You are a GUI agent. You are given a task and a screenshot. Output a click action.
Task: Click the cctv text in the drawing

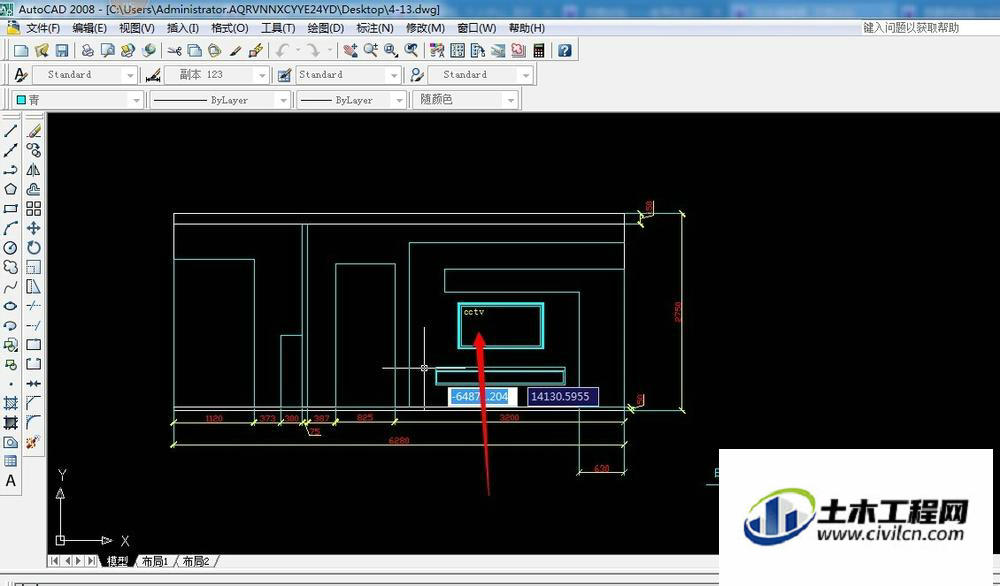474,312
